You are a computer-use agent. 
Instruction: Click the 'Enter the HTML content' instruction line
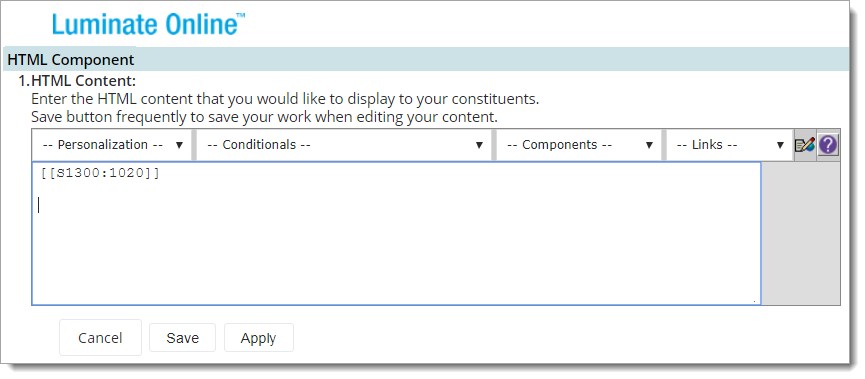(285, 100)
